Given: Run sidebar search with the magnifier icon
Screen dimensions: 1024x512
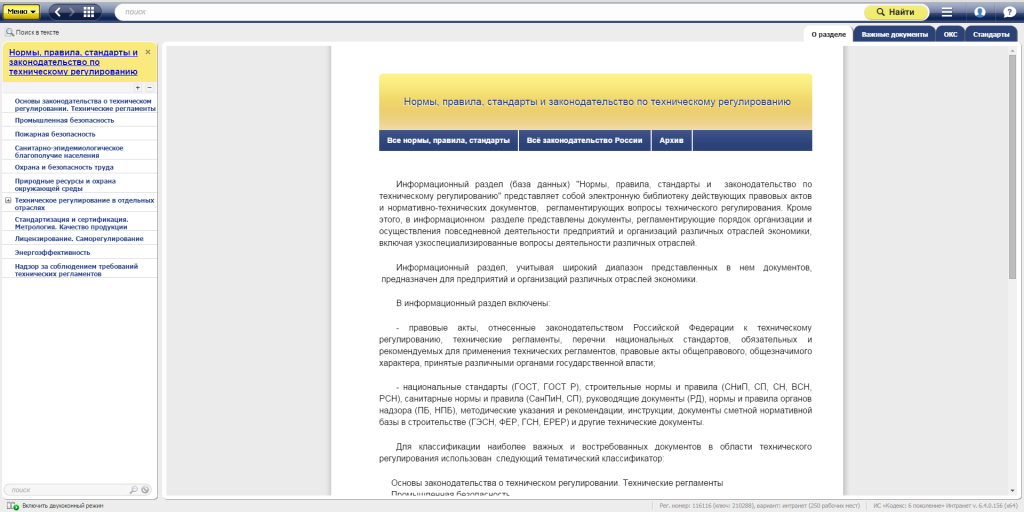Looking at the screenshot, I should pyautogui.click(x=133, y=490).
